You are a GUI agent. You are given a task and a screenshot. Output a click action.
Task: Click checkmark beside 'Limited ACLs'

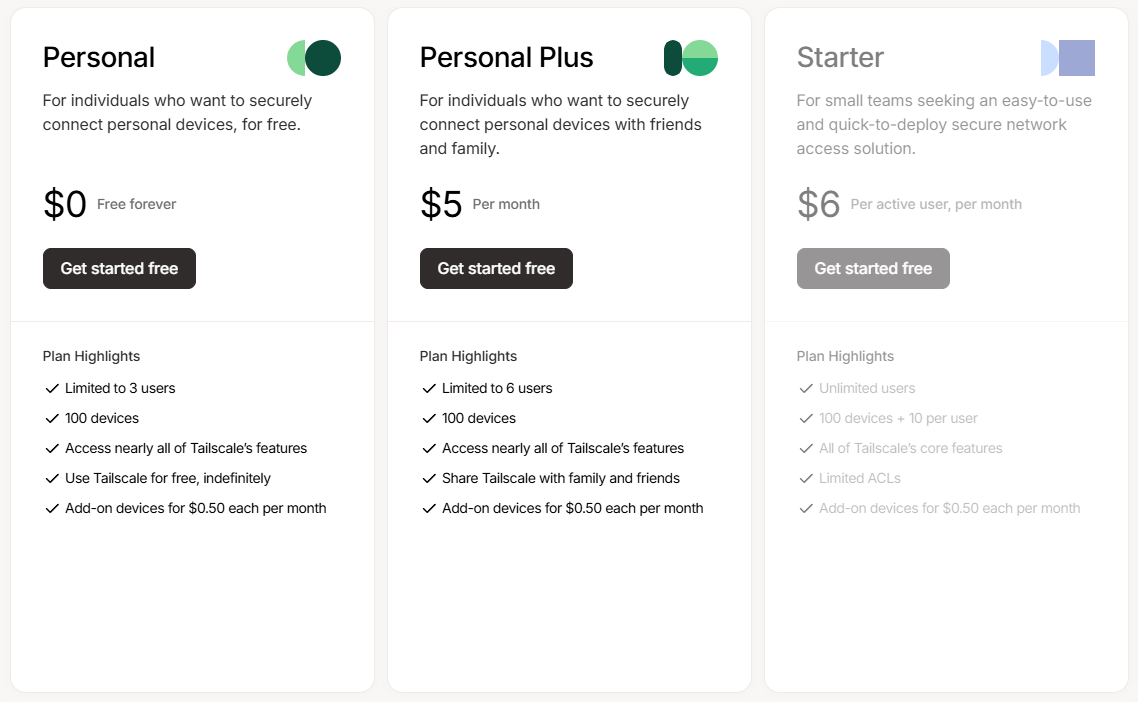pyautogui.click(x=806, y=478)
